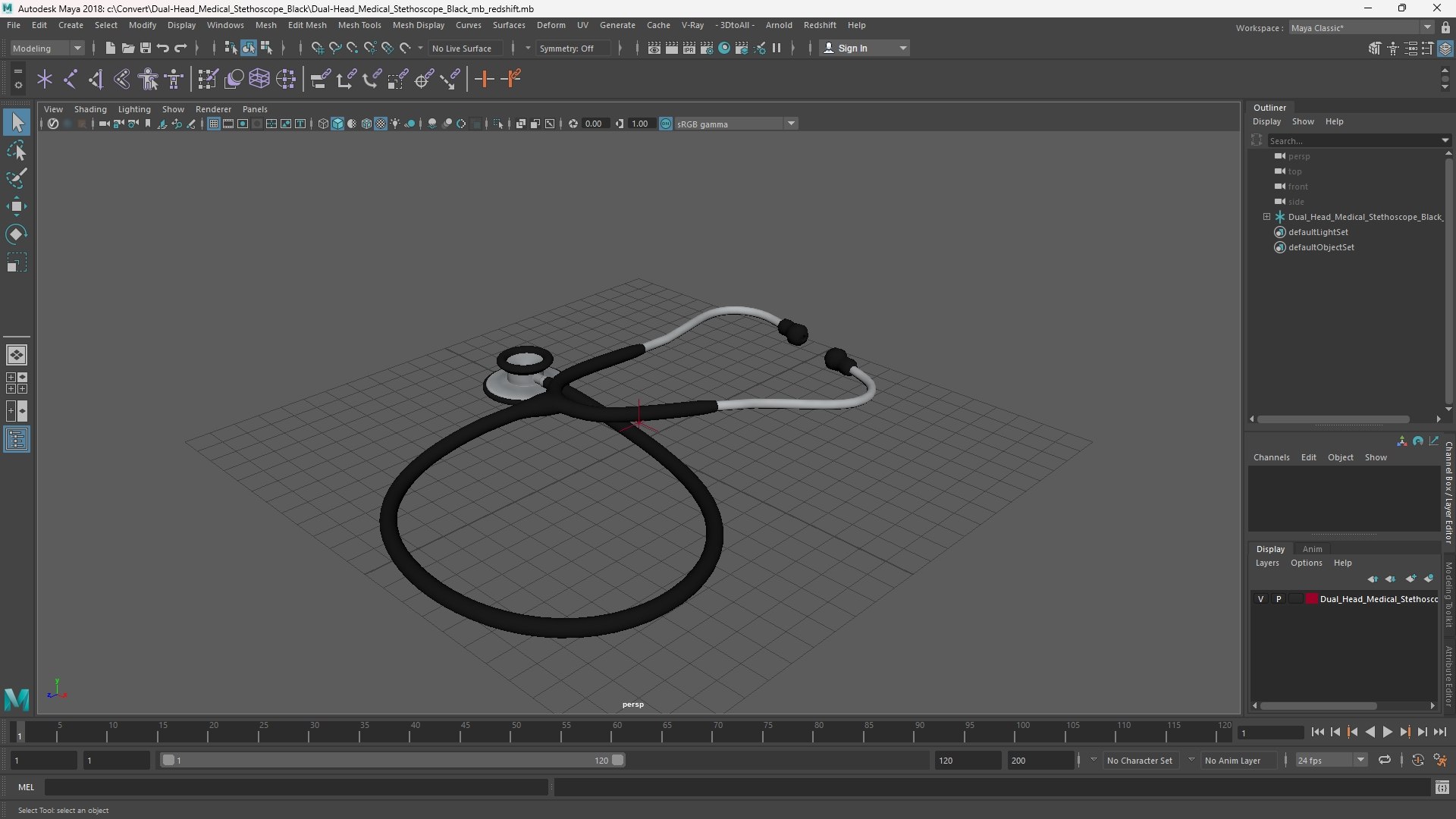Click the Undo arrow icon
Viewport: 1456px width, 819px height.
coord(163,48)
